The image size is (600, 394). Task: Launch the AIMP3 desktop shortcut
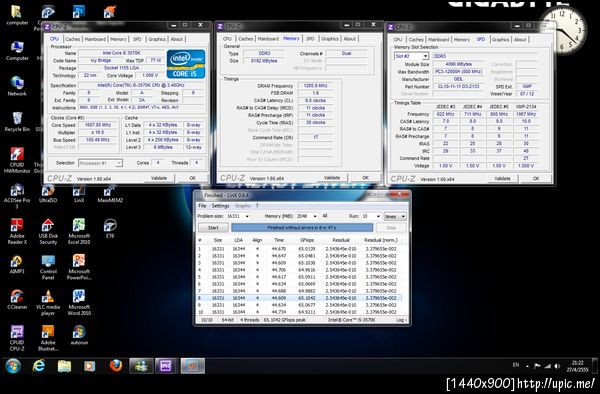[17, 264]
